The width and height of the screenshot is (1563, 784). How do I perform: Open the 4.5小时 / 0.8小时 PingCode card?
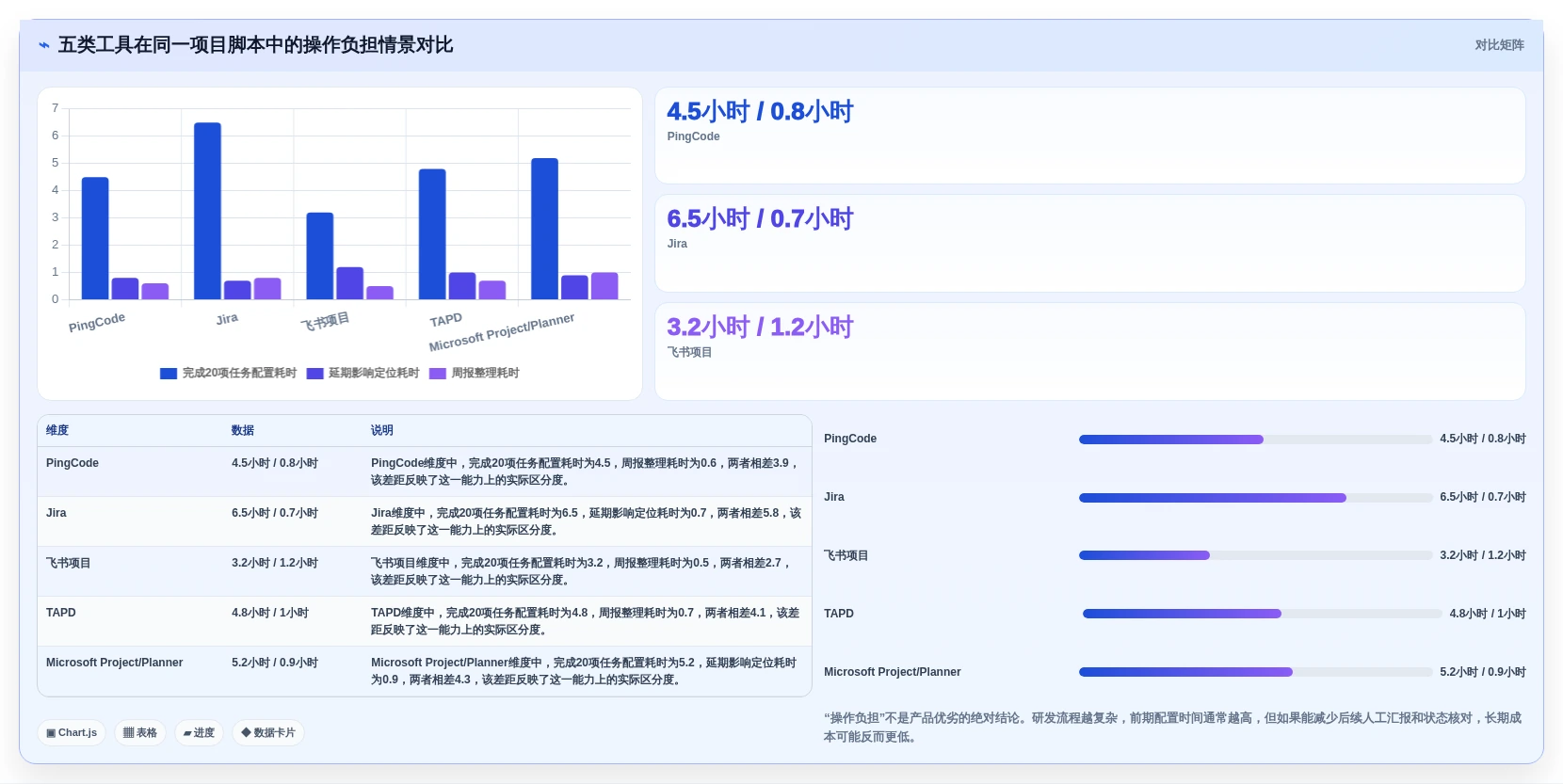(1089, 136)
